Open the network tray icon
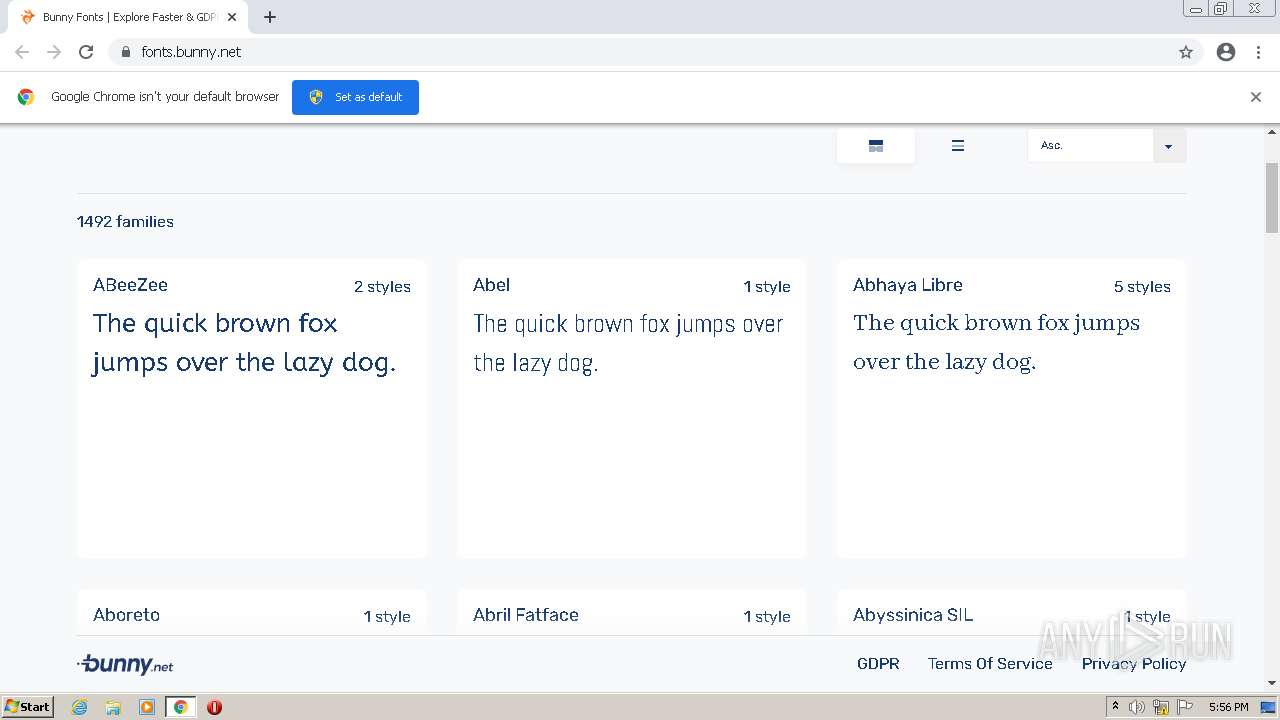The height and width of the screenshot is (720, 1280). [1161, 707]
